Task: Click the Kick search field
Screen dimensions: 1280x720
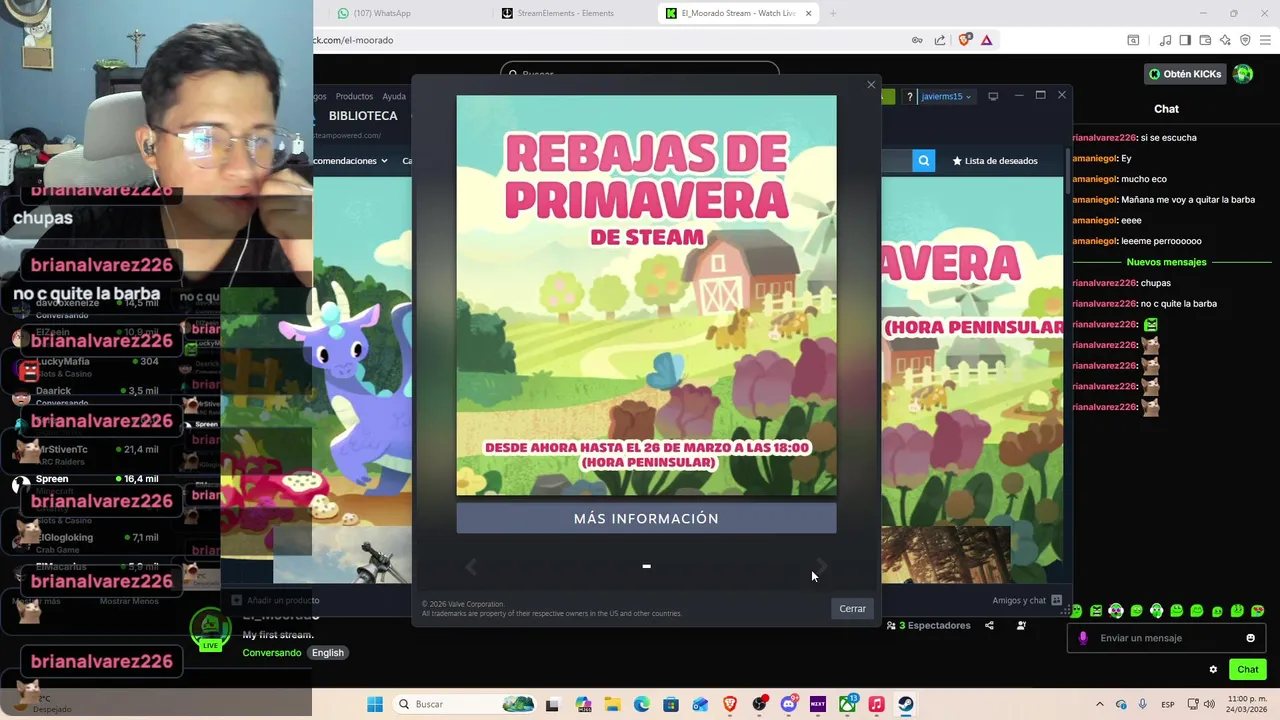Action: click(640, 72)
